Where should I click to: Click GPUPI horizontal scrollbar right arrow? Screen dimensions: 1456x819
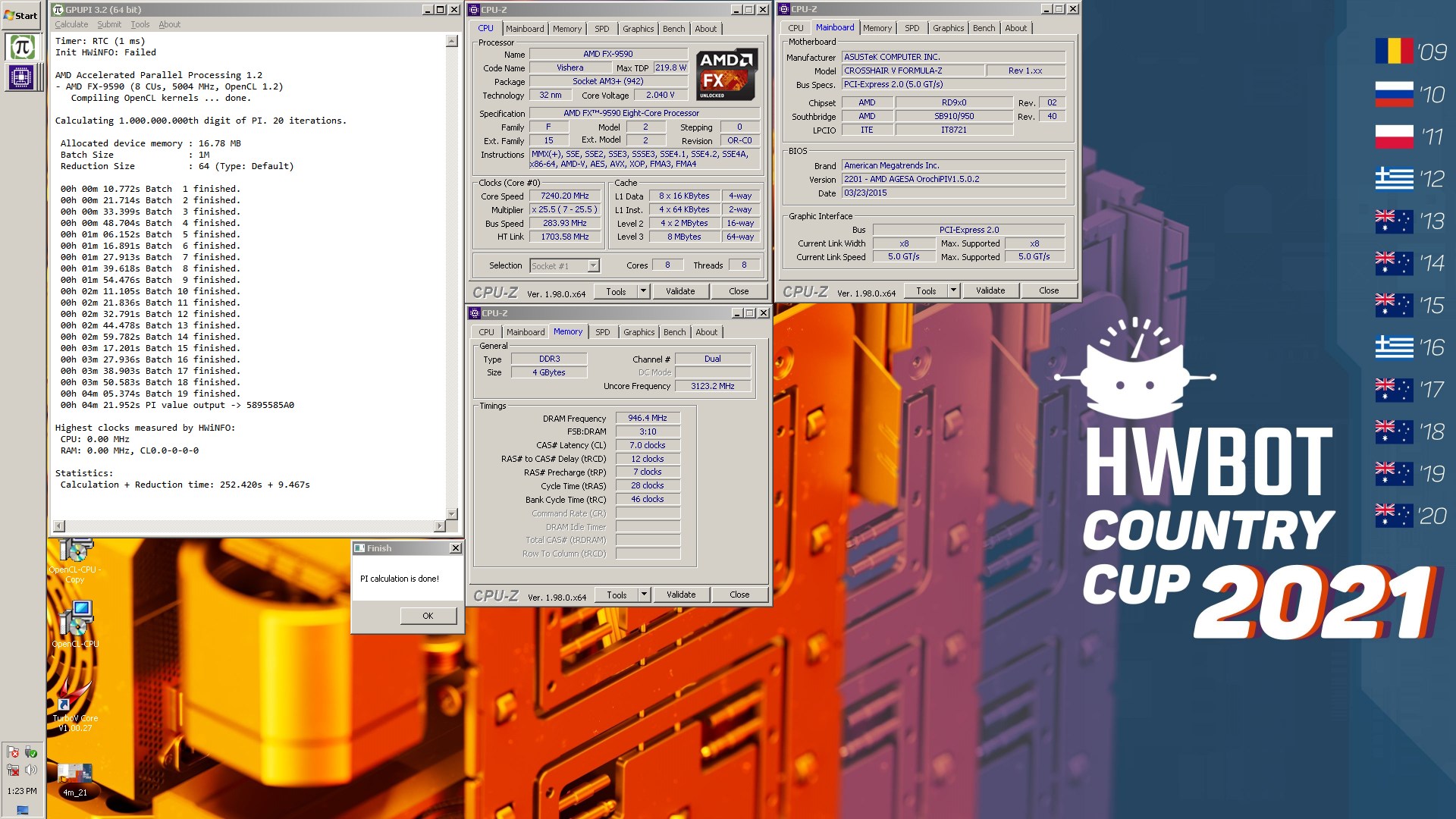coord(439,526)
